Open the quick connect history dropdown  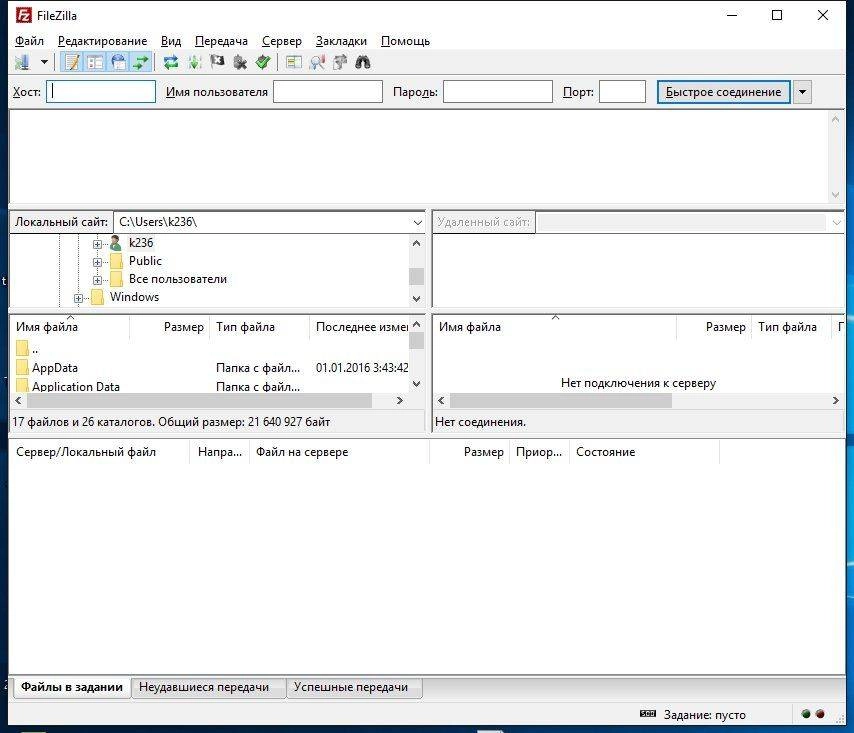[802, 91]
